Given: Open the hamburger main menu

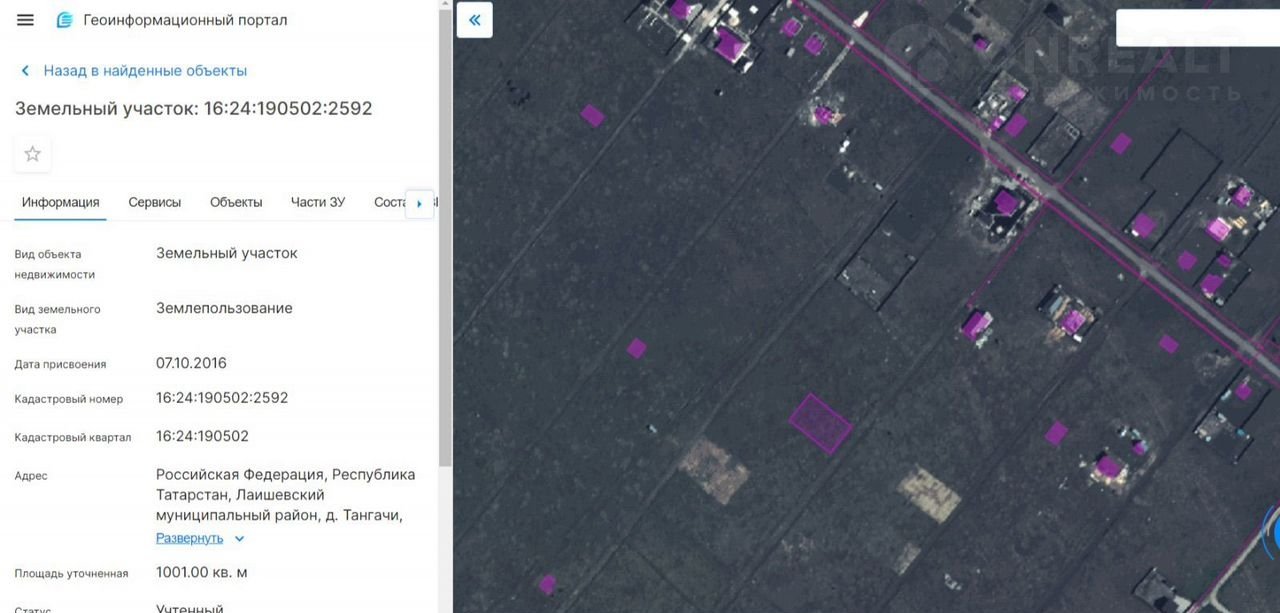Looking at the screenshot, I should (26, 20).
